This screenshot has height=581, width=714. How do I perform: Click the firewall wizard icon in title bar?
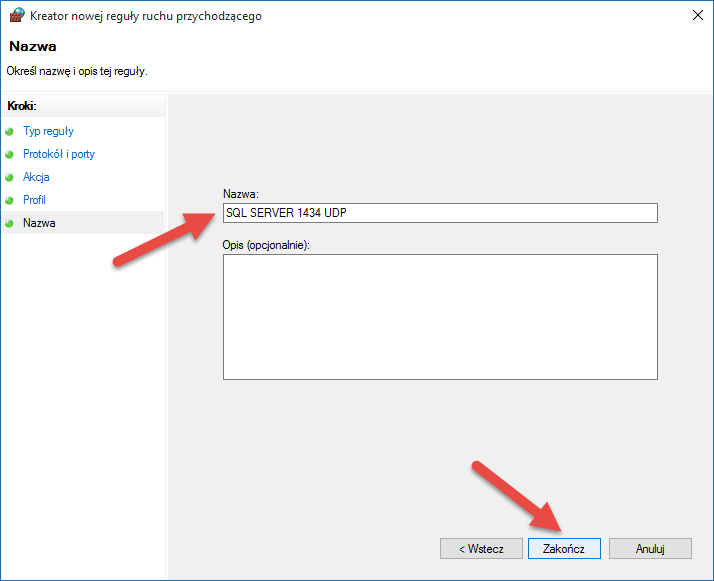pos(15,16)
